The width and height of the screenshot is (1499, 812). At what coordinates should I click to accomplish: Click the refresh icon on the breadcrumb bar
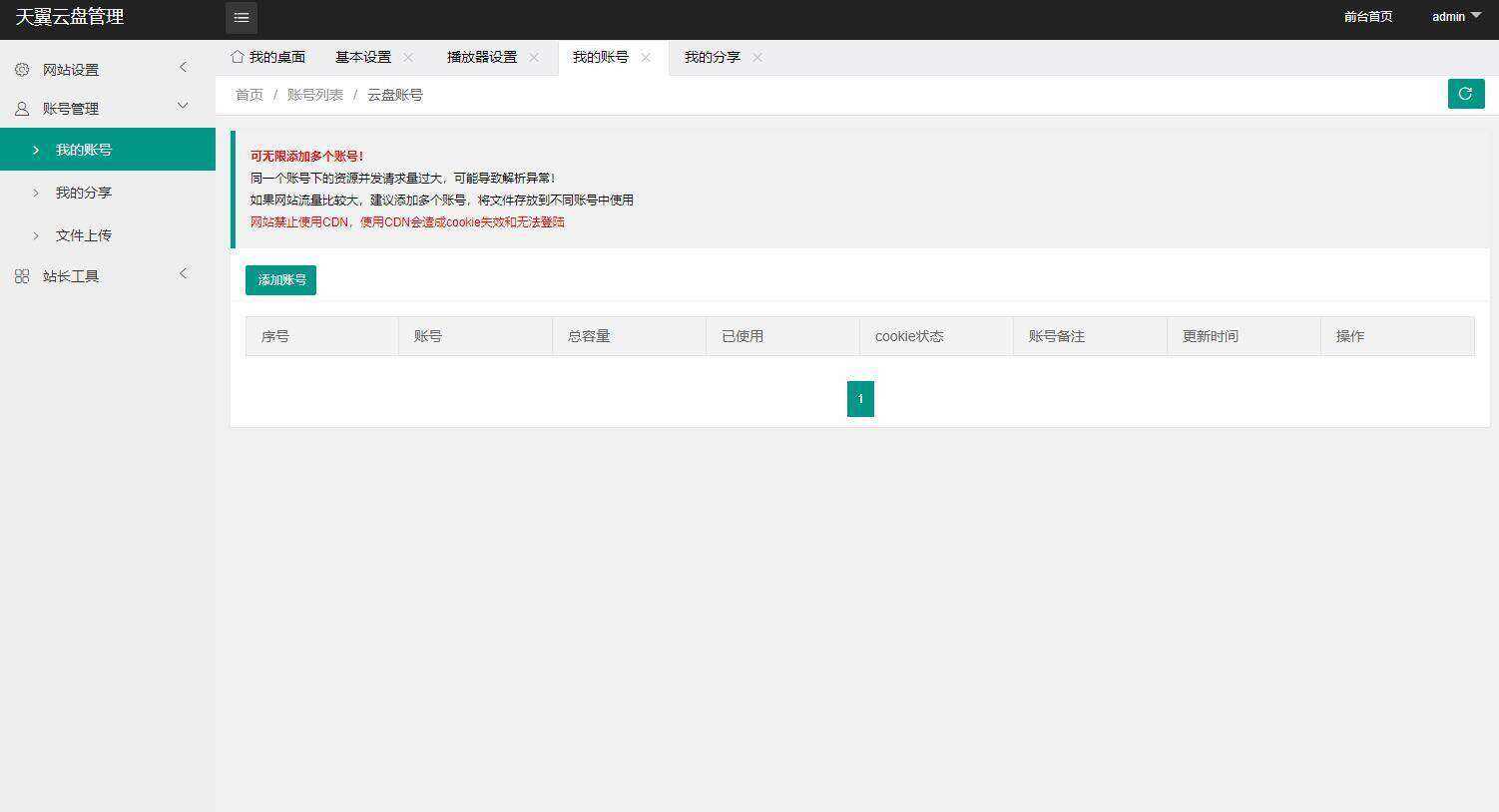click(1465, 93)
